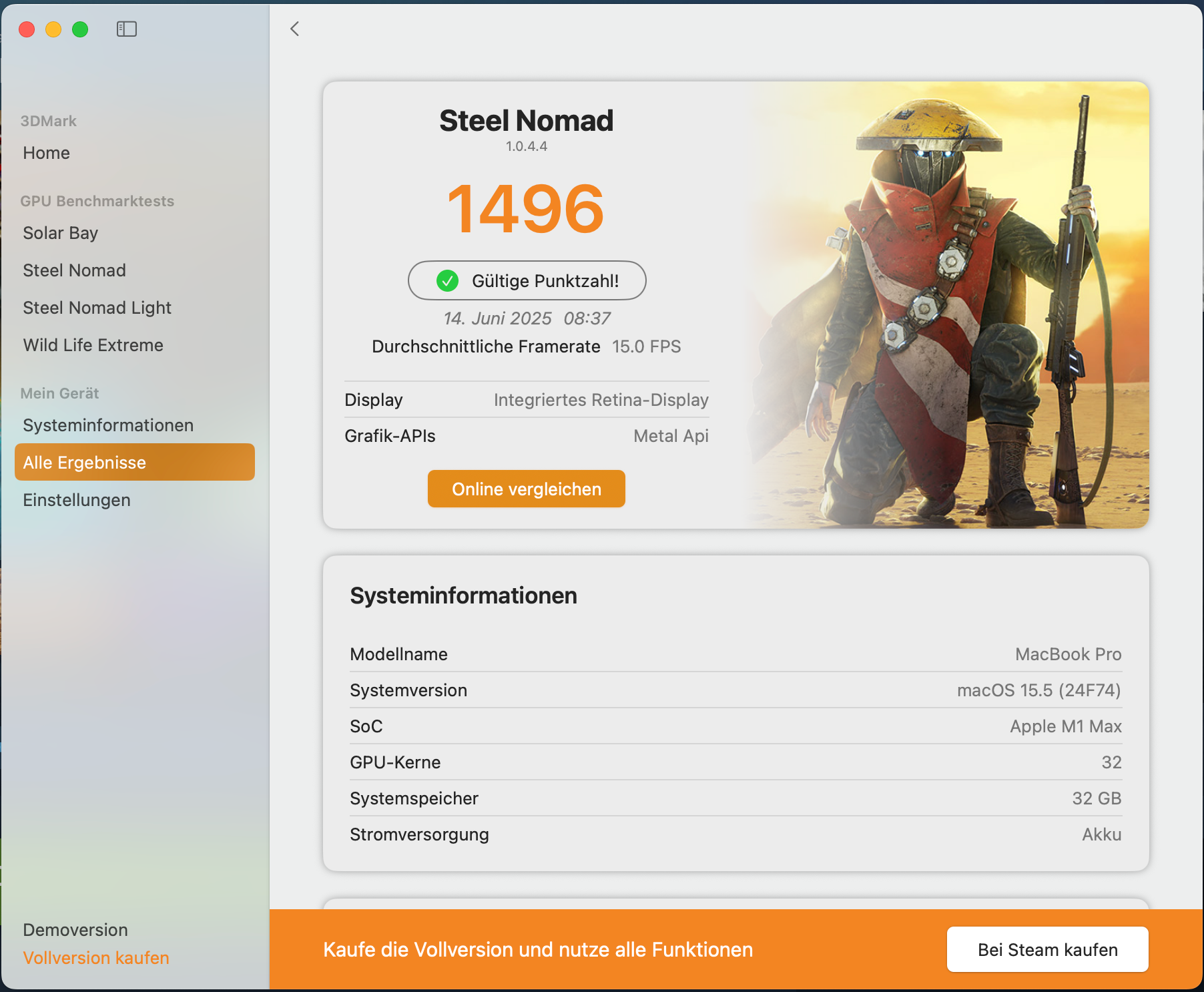Click the Demoversion label in sidebar

(x=75, y=930)
